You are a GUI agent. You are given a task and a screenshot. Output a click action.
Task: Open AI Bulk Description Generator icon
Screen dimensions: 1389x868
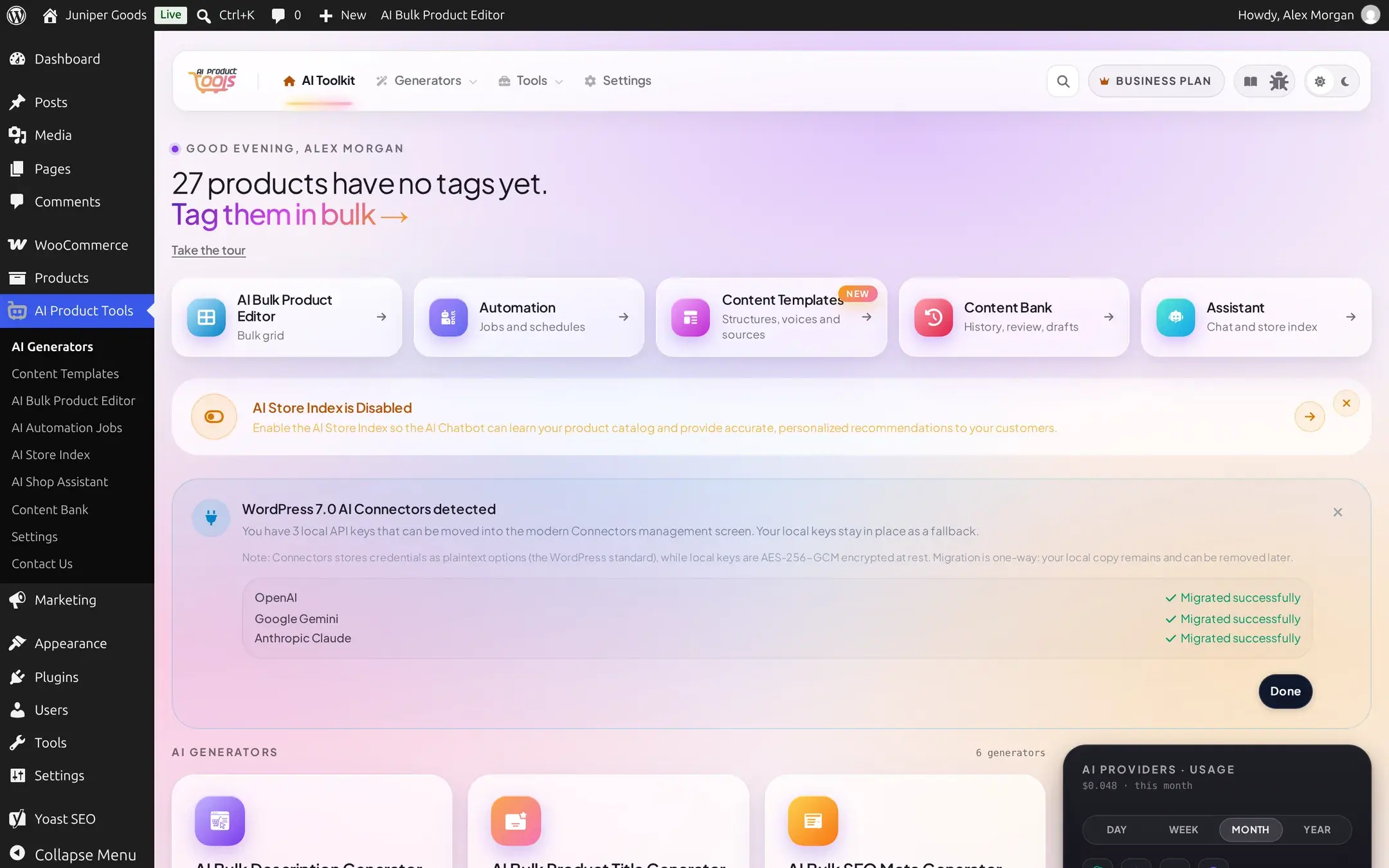[220, 820]
